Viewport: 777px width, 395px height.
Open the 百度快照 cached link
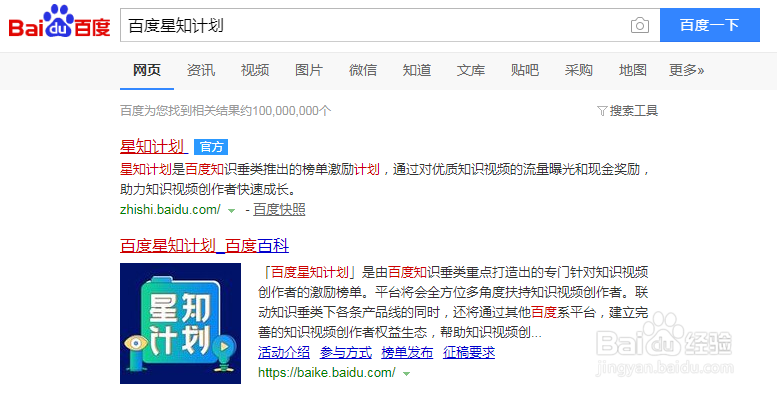pyautogui.click(x=279, y=210)
